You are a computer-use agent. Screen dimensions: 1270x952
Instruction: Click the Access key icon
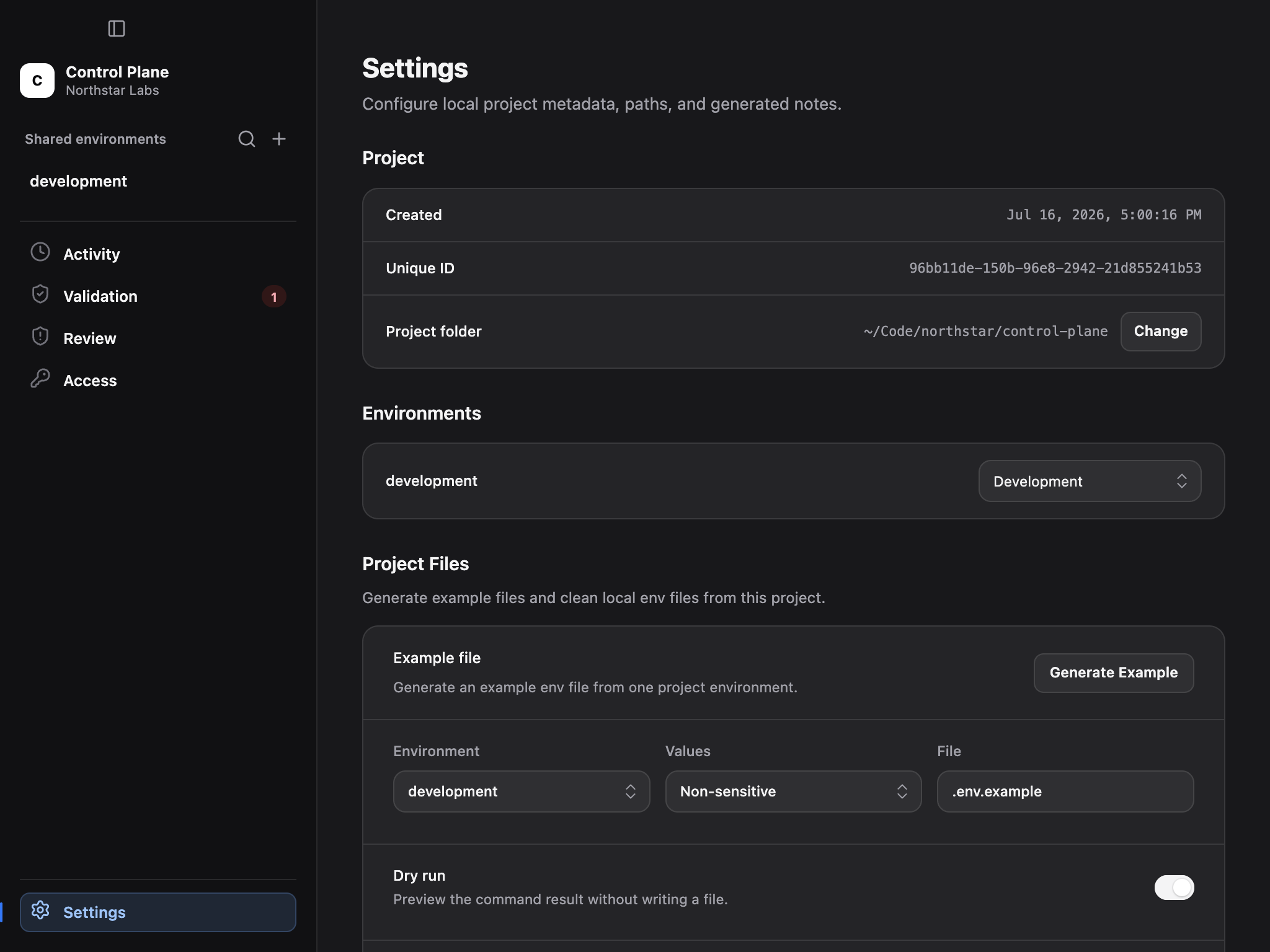pyautogui.click(x=40, y=379)
